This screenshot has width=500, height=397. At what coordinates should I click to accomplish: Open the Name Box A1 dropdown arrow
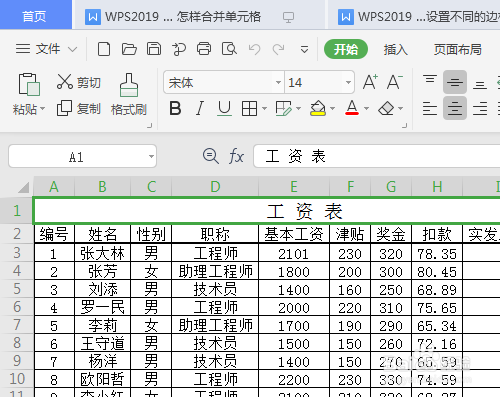[151, 156]
